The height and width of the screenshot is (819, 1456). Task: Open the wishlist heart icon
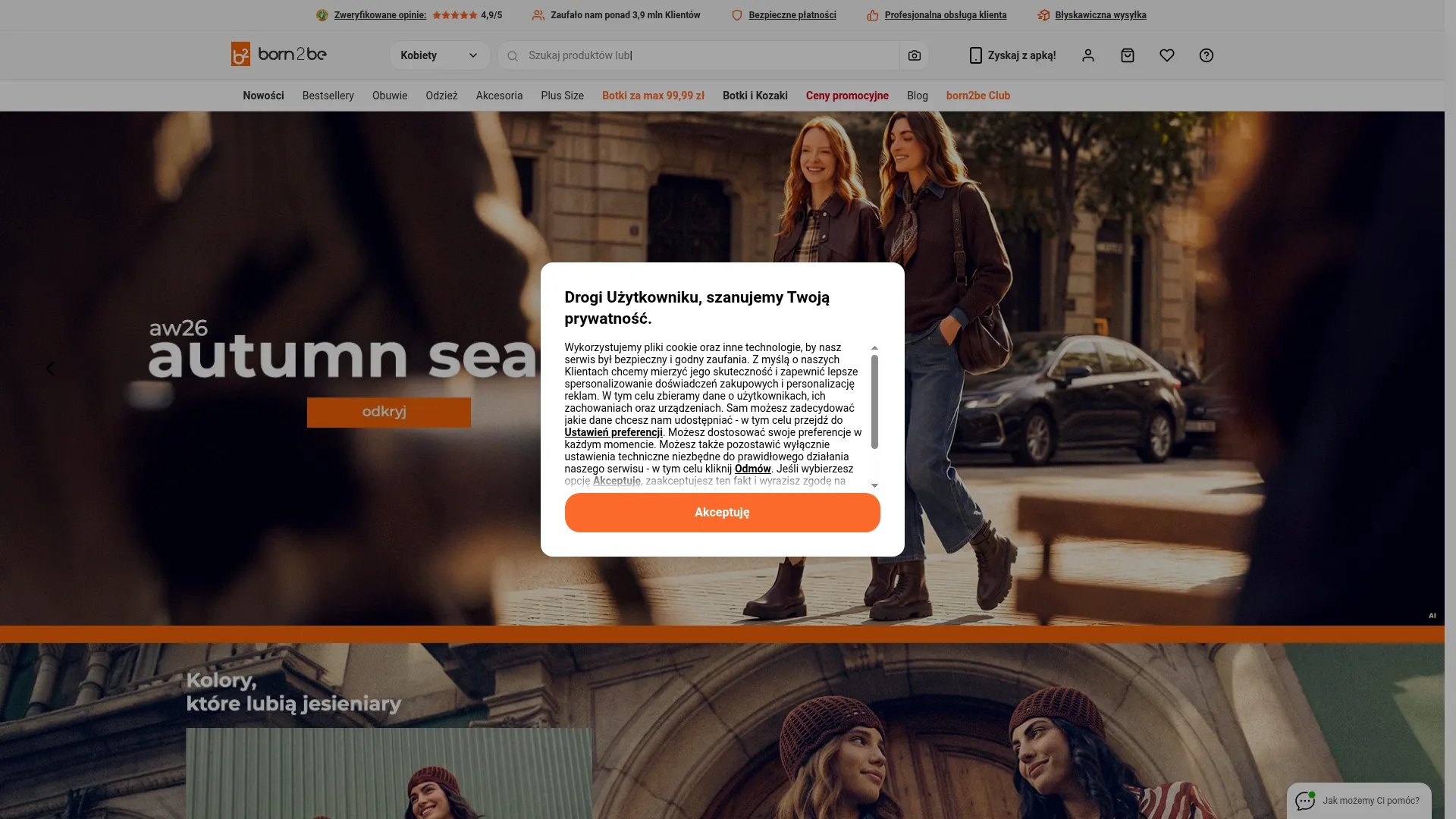[x=1166, y=55]
